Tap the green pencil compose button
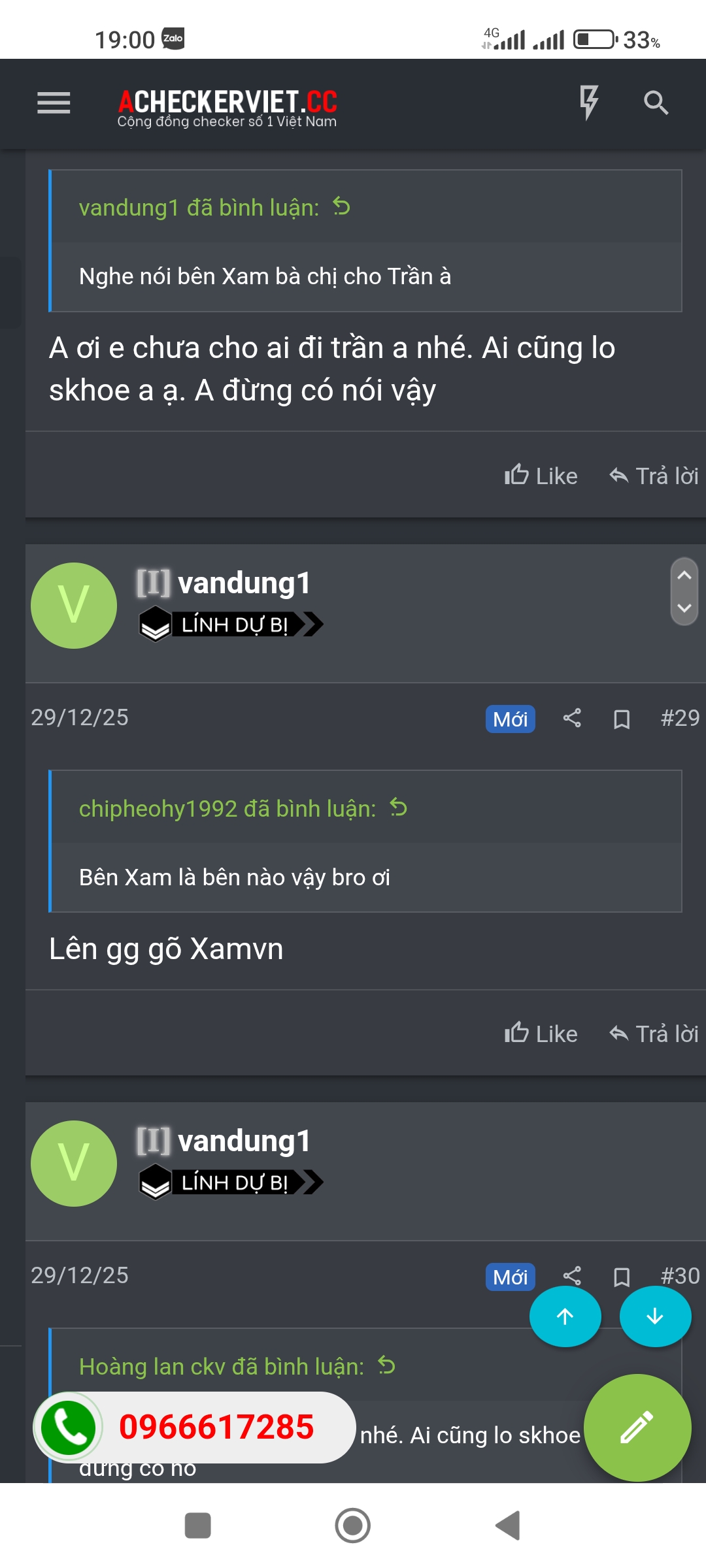Screen dimensions: 706x1568 [x=637, y=1428]
